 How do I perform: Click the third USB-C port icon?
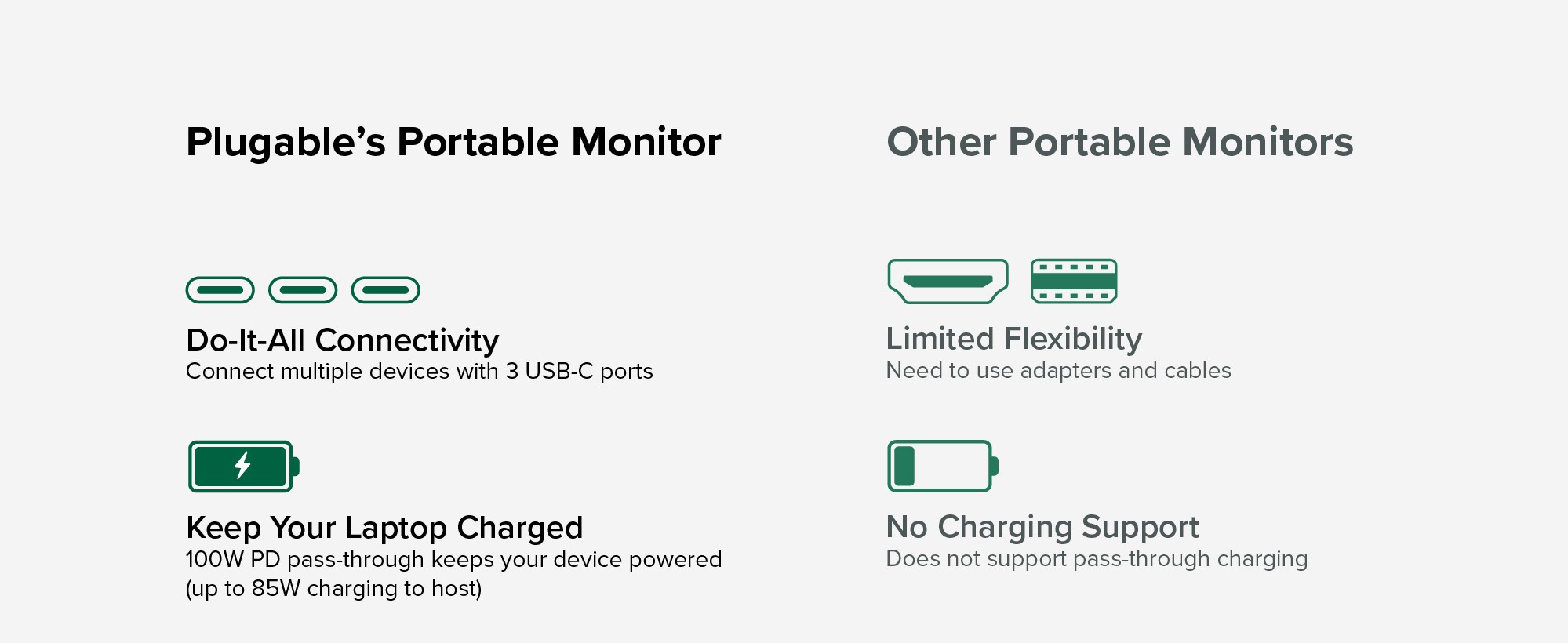coord(385,290)
